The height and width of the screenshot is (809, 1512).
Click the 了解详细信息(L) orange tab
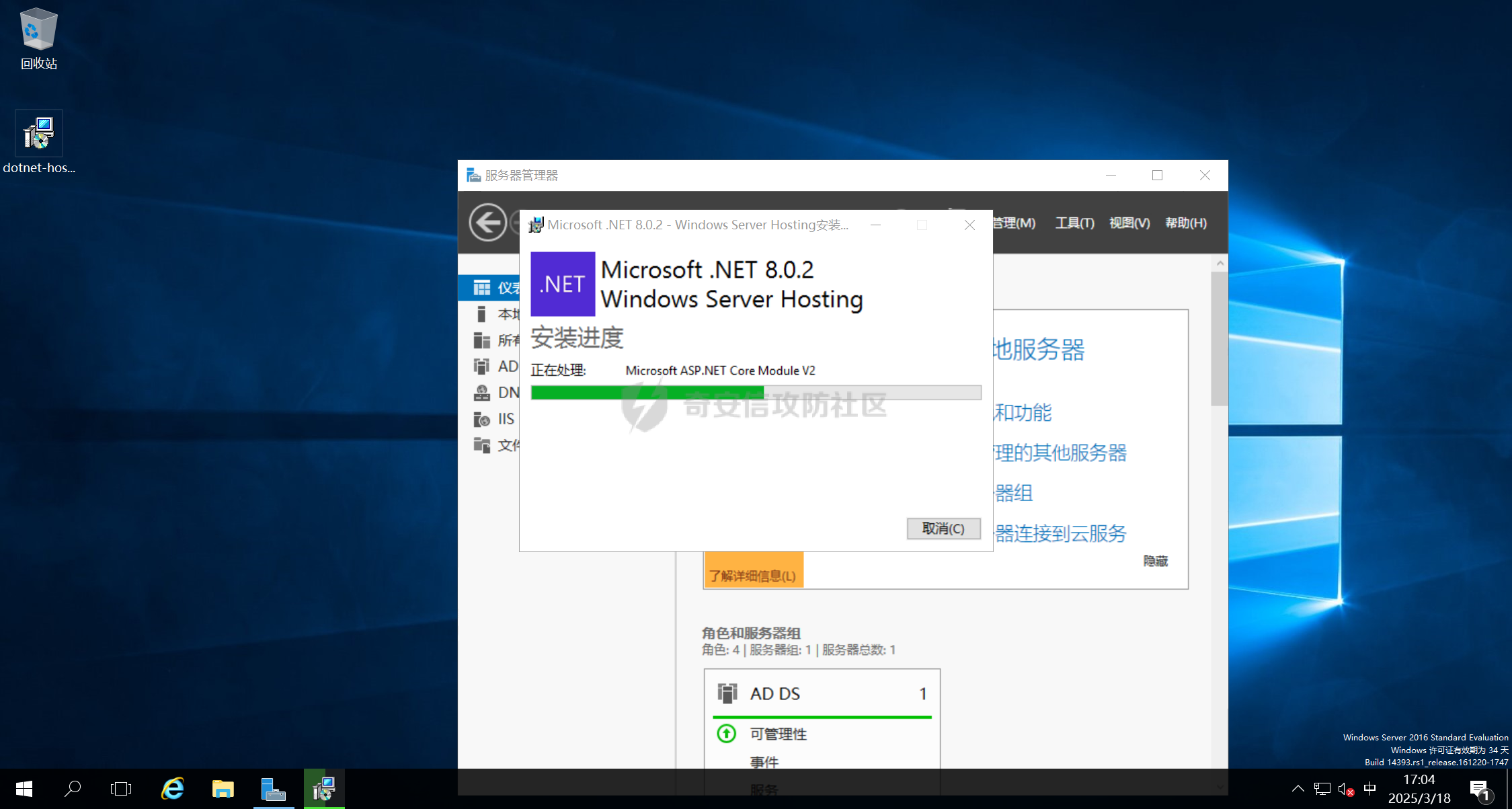753,570
